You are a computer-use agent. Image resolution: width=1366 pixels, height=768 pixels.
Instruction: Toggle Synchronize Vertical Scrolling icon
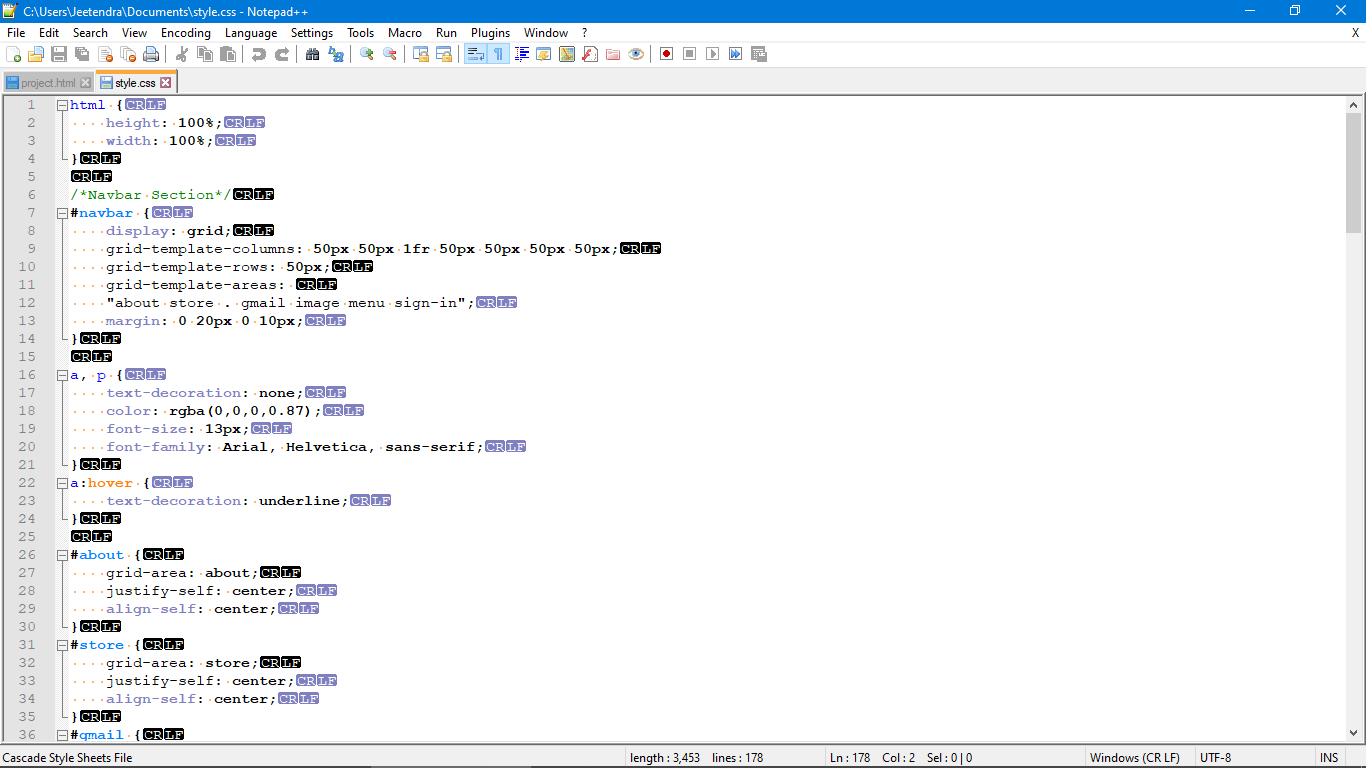pyautogui.click(x=421, y=54)
